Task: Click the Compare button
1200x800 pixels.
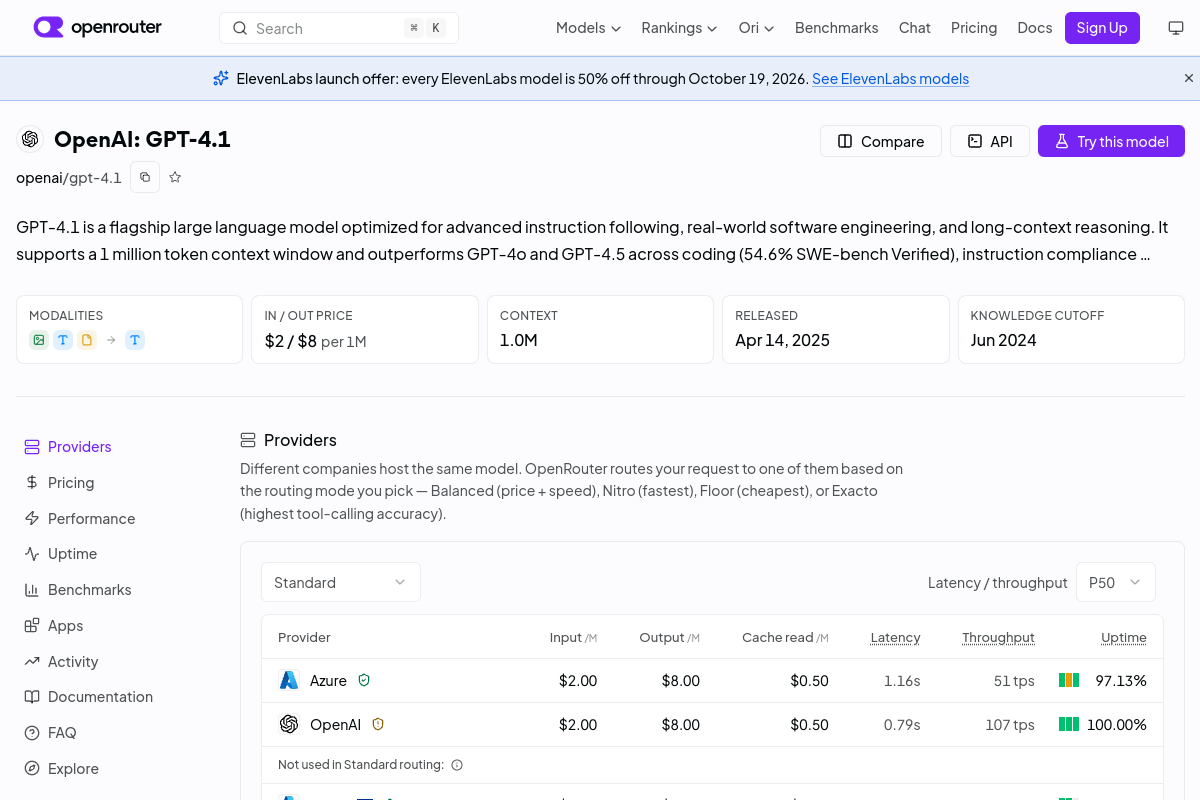Action: coord(880,141)
